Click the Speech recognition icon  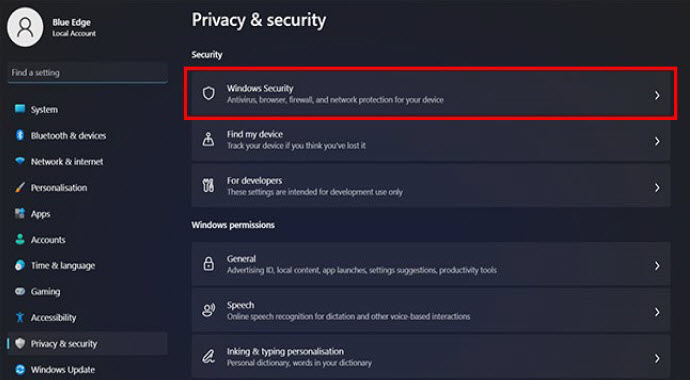(208, 311)
